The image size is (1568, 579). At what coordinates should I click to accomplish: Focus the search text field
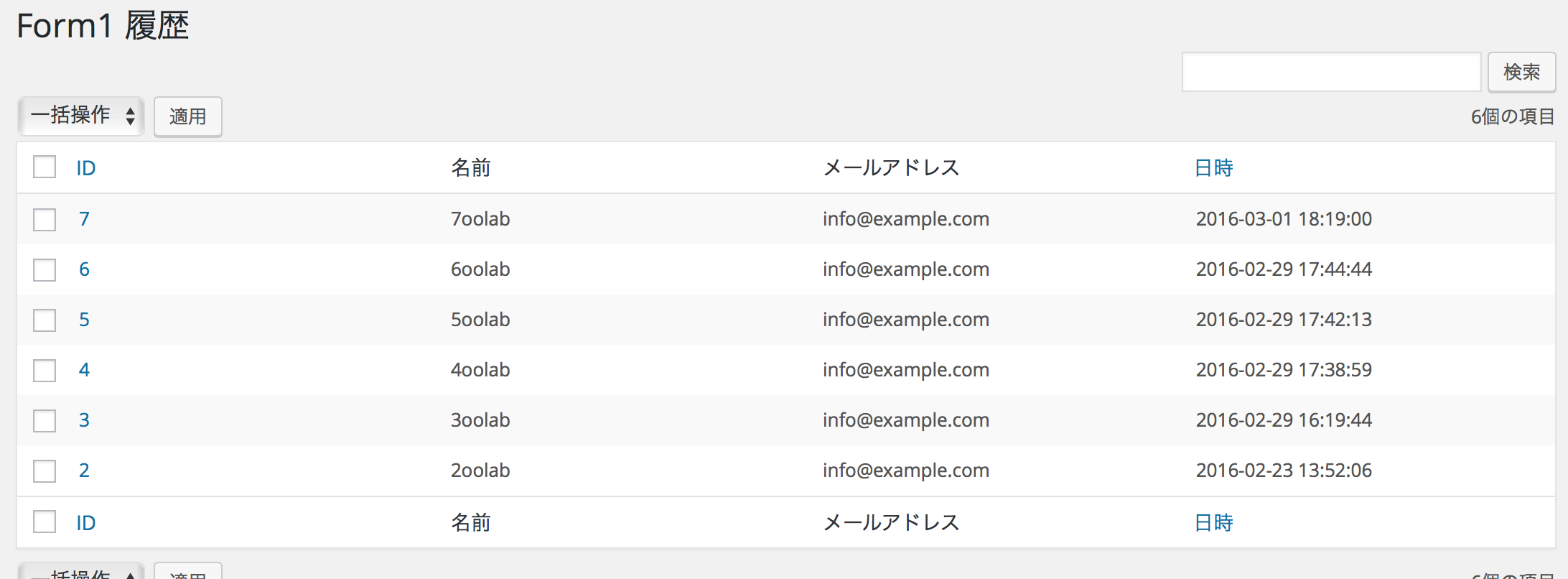pos(1331,72)
